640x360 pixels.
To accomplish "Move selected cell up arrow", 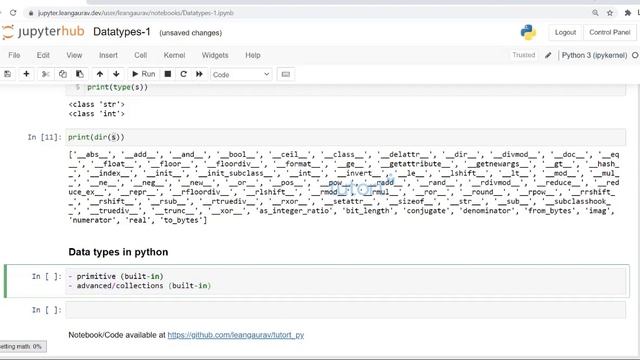I will coord(100,74).
